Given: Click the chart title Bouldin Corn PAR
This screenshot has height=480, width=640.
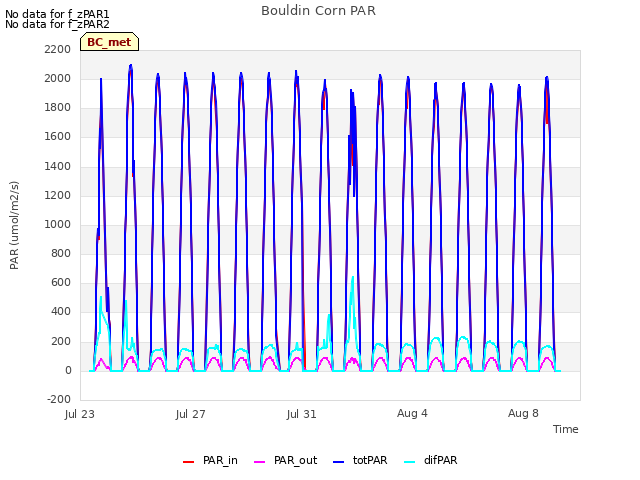Looking at the screenshot, I should [318, 11].
